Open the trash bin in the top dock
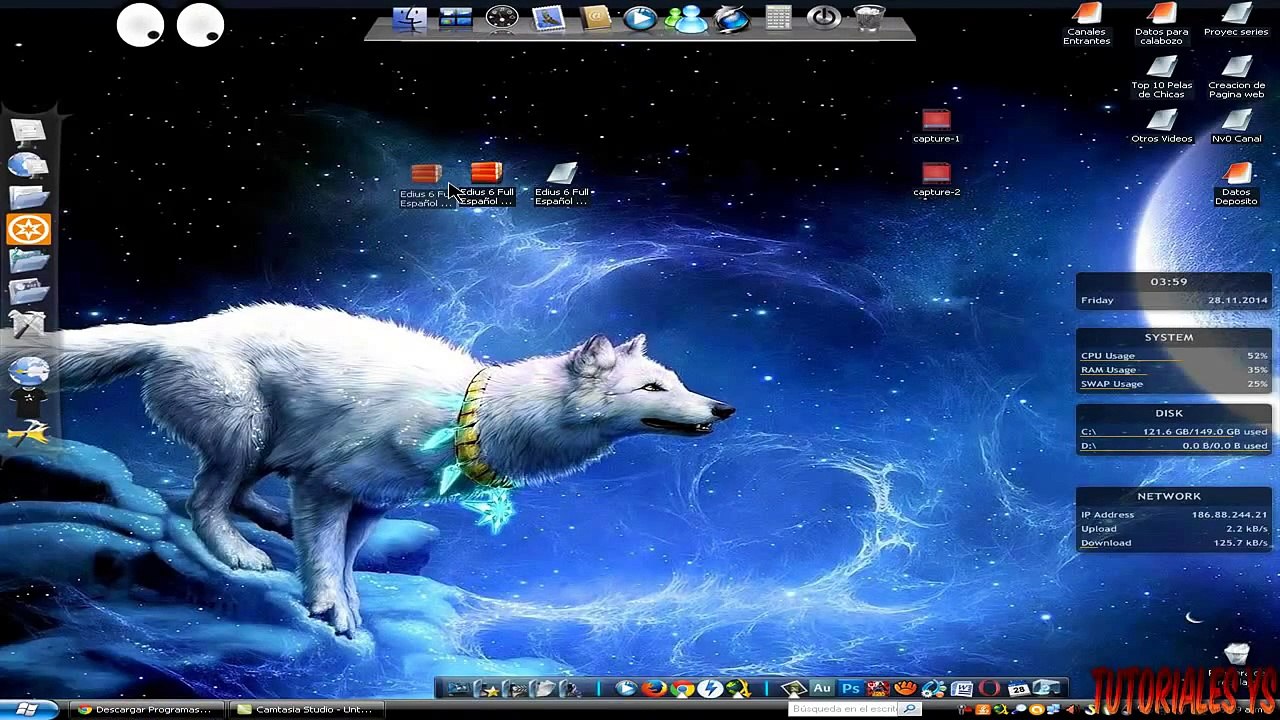 click(x=870, y=18)
